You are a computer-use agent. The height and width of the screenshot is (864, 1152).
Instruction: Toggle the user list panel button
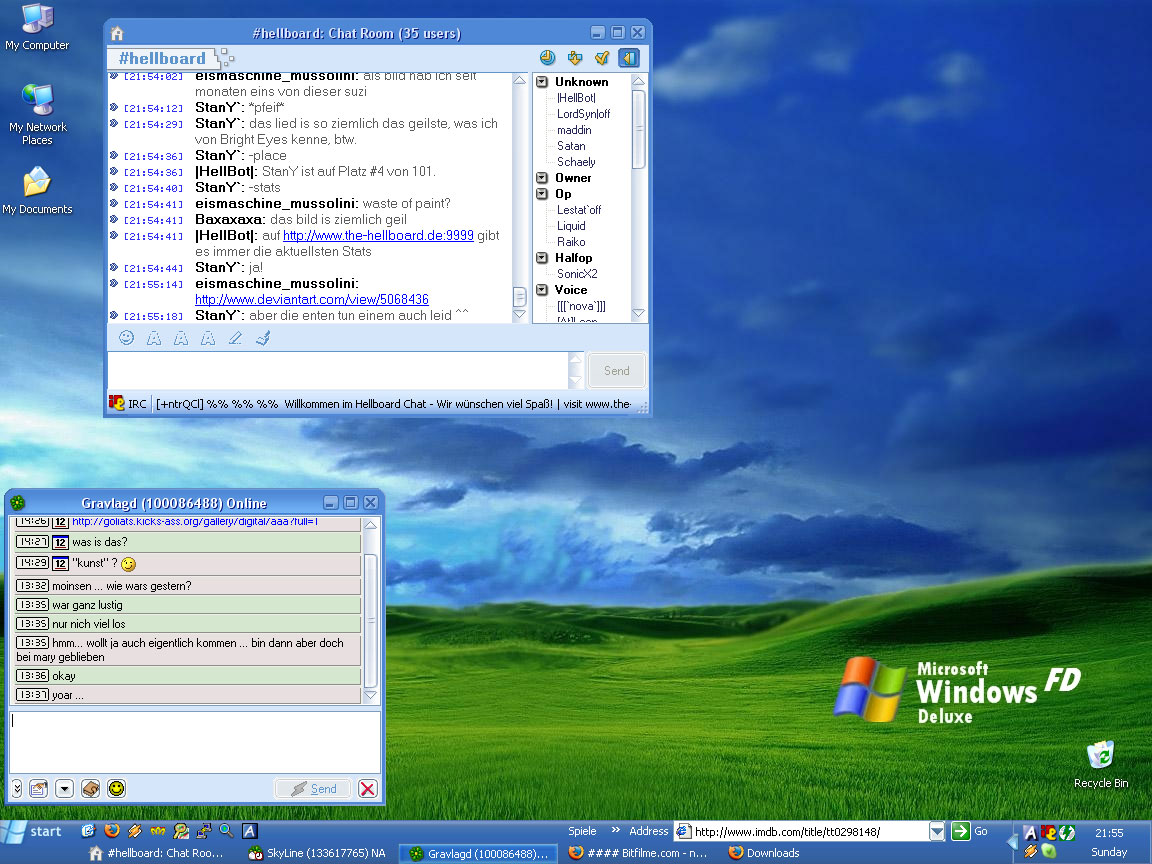point(628,58)
